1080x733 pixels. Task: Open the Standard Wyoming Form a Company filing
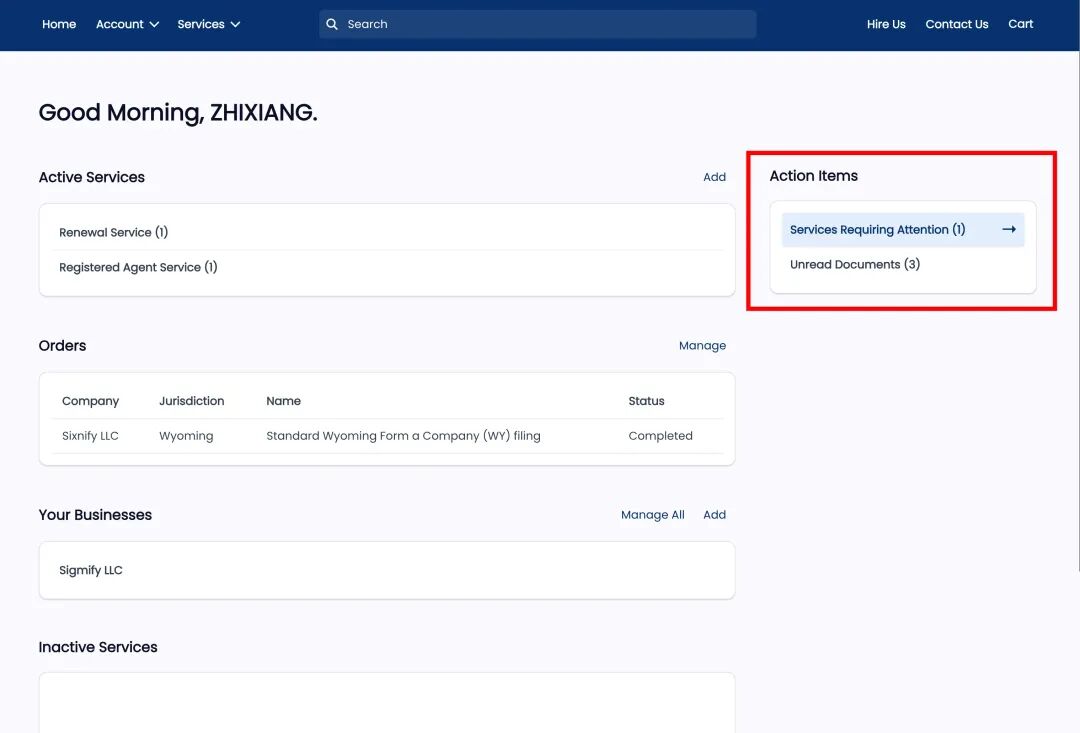click(x=403, y=436)
